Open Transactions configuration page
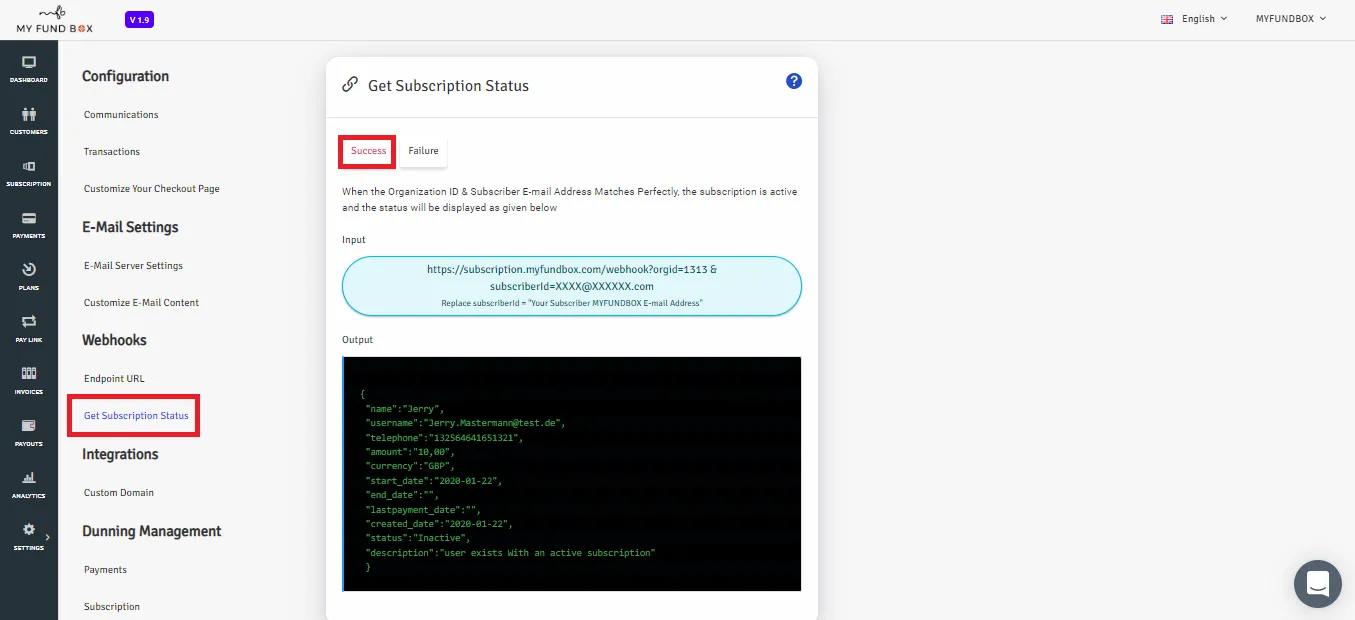Viewport: 1355px width, 620px height. click(112, 152)
